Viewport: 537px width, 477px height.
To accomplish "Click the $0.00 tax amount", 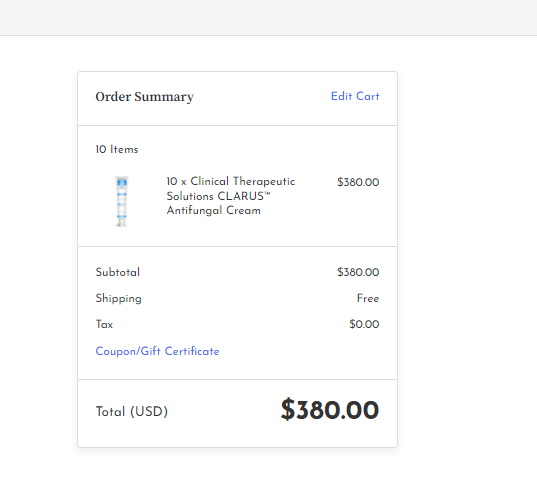I will coord(364,324).
